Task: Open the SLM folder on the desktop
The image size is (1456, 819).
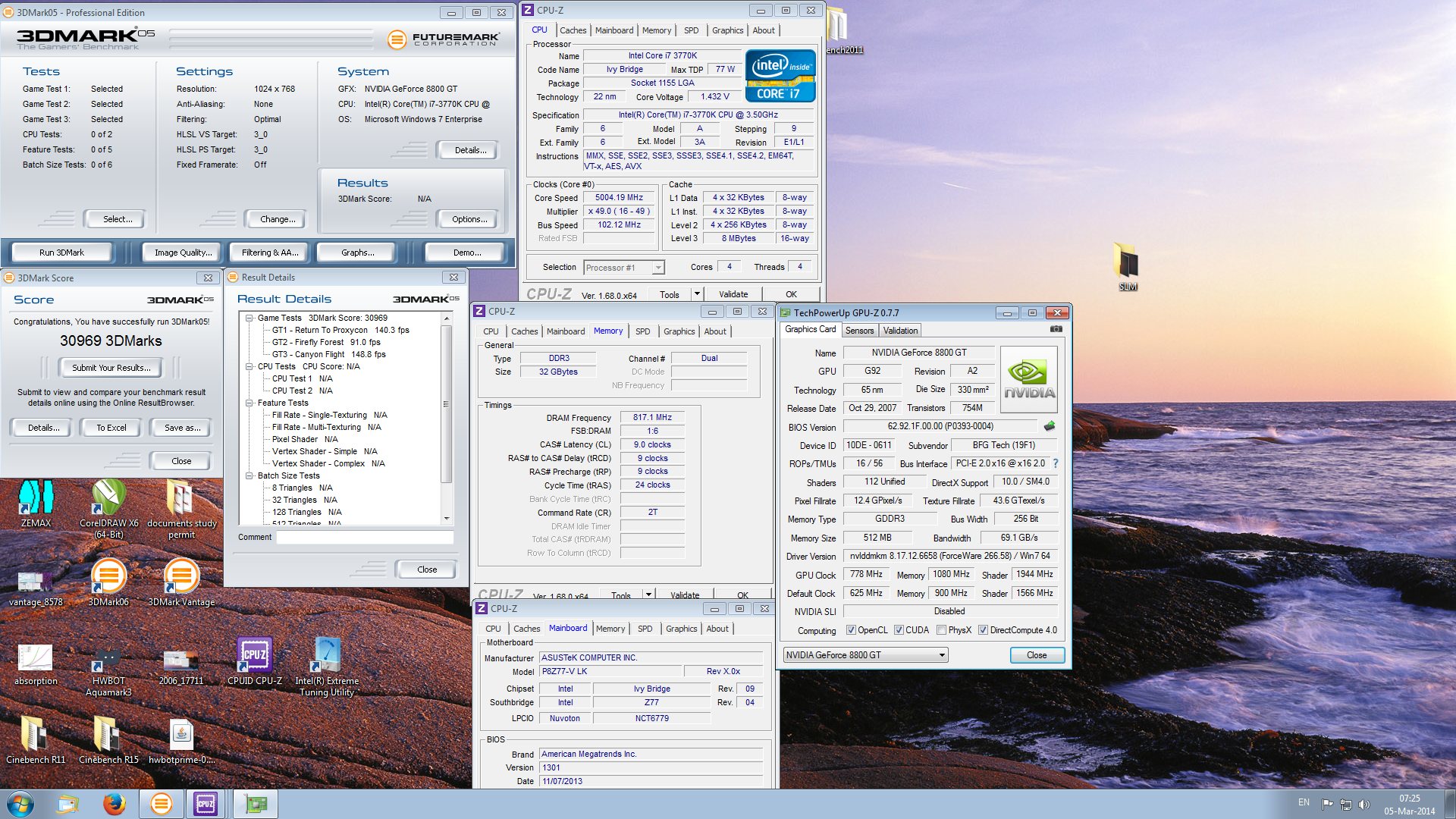Action: point(1128,266)
